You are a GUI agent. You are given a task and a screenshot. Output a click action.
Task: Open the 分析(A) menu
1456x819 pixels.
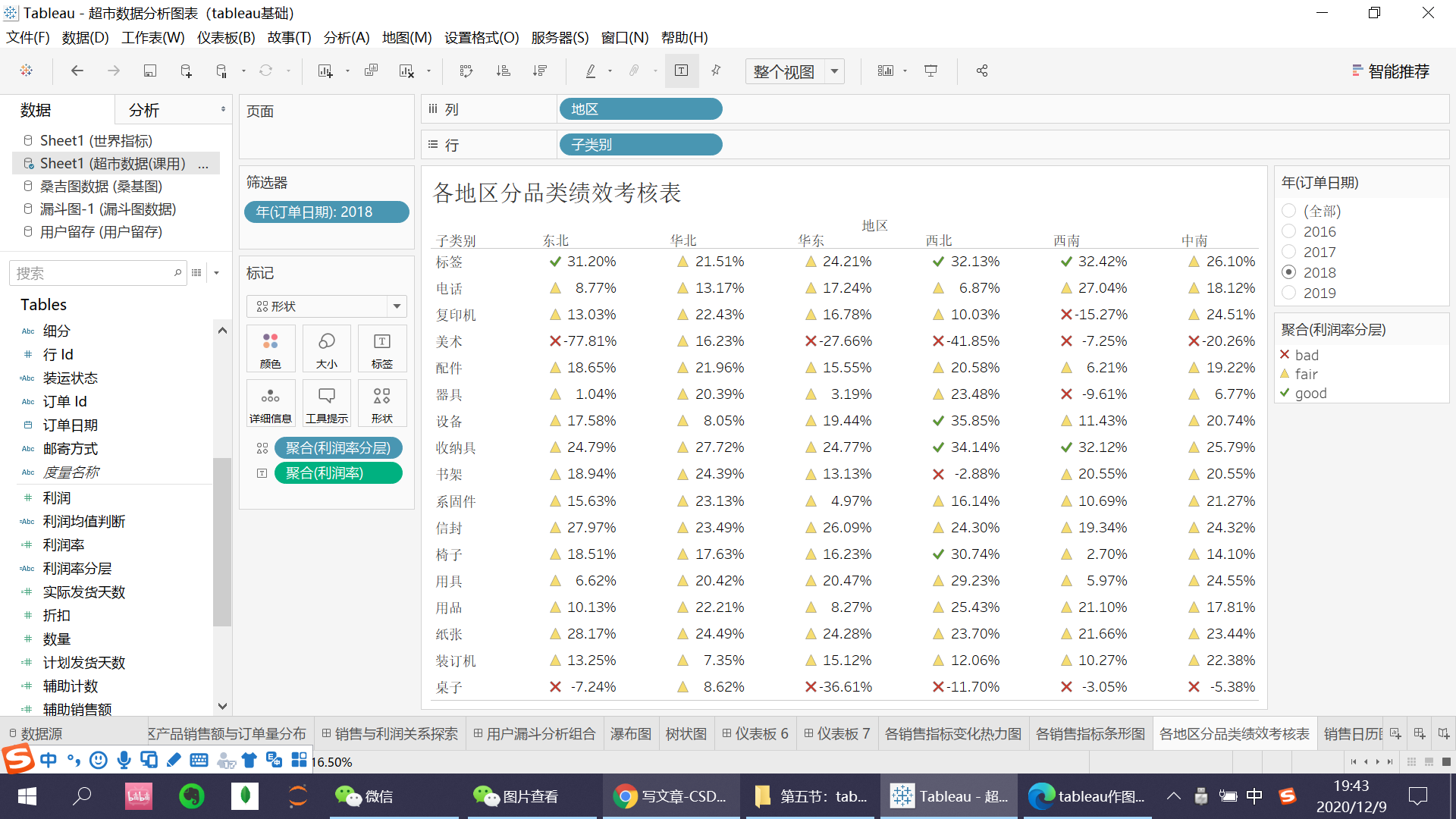coord(346,37)
